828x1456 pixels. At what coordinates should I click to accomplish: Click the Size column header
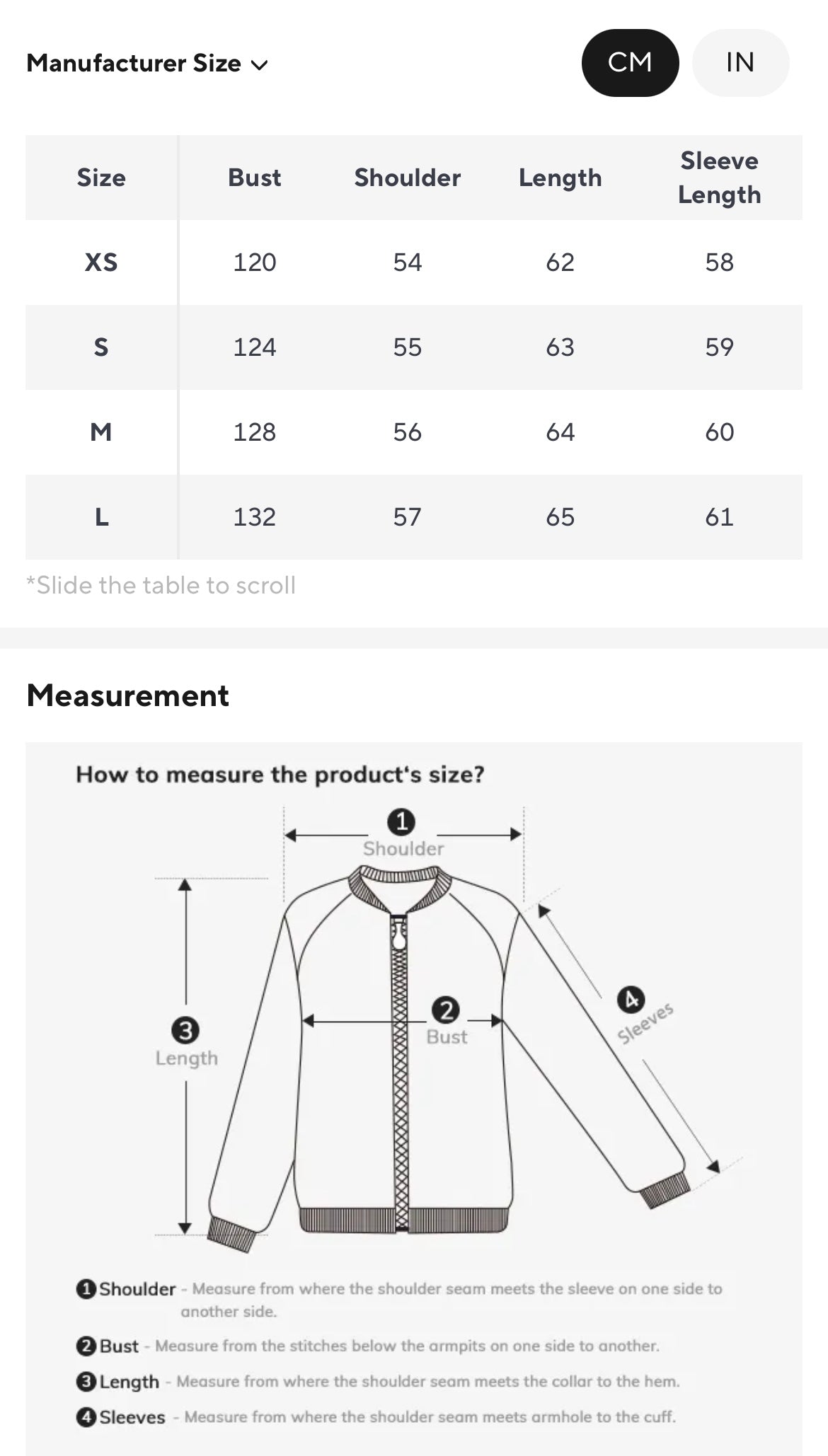click(101, 178)
